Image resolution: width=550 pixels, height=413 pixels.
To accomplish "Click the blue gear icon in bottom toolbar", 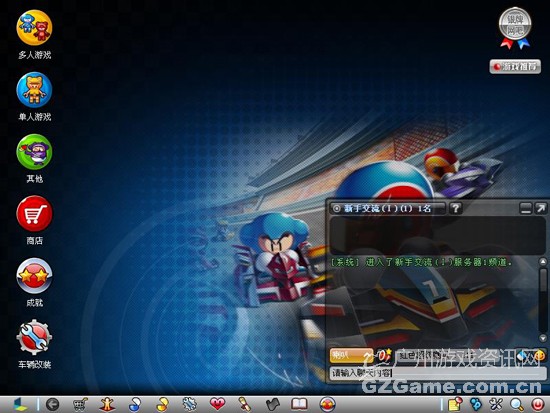I will [x=189, y=404].
